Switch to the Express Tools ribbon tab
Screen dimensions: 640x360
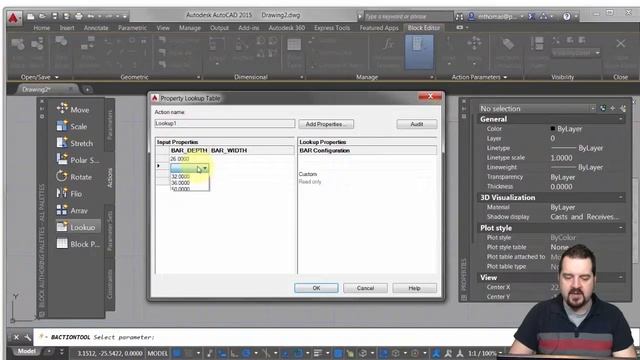coord(332,28)
